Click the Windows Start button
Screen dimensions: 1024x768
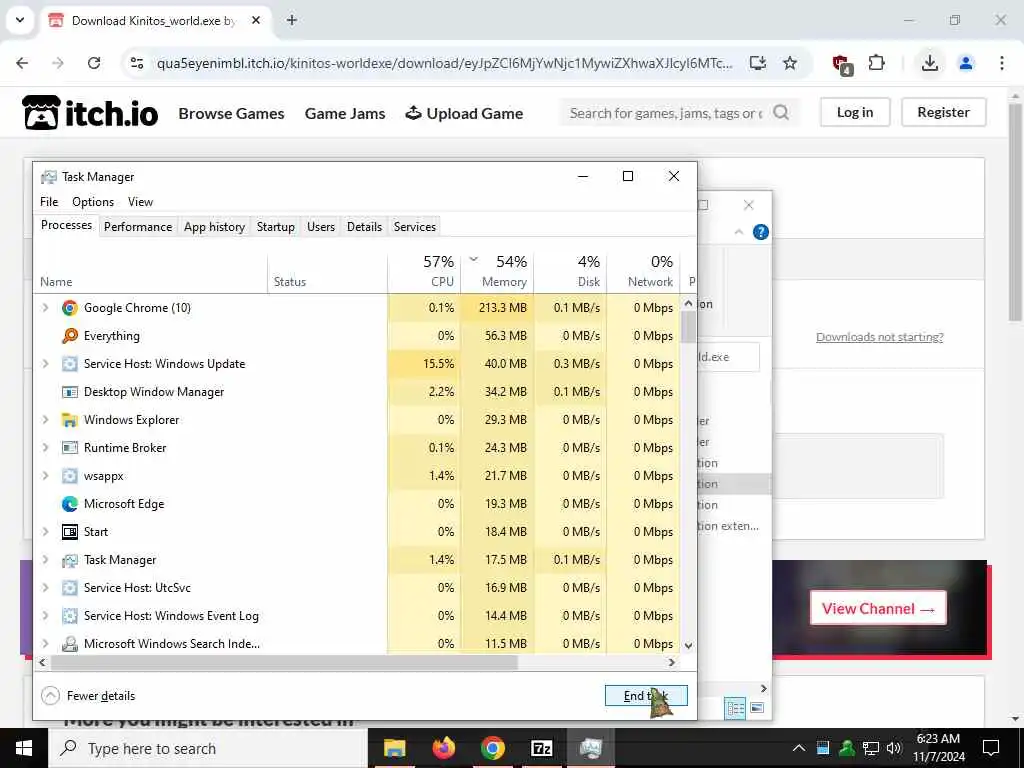click(24, 748)
